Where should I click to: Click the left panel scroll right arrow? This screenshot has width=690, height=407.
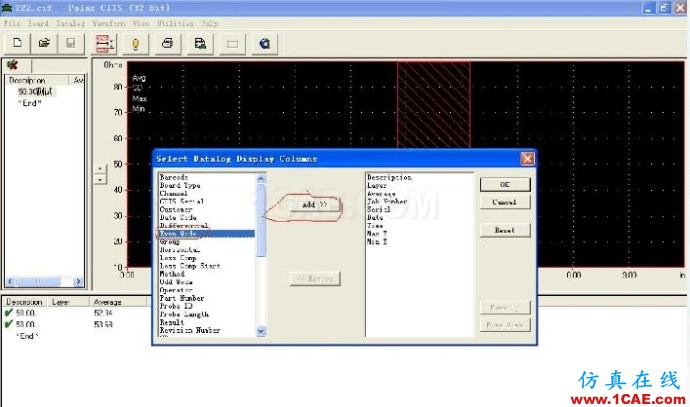click(78, 281)
